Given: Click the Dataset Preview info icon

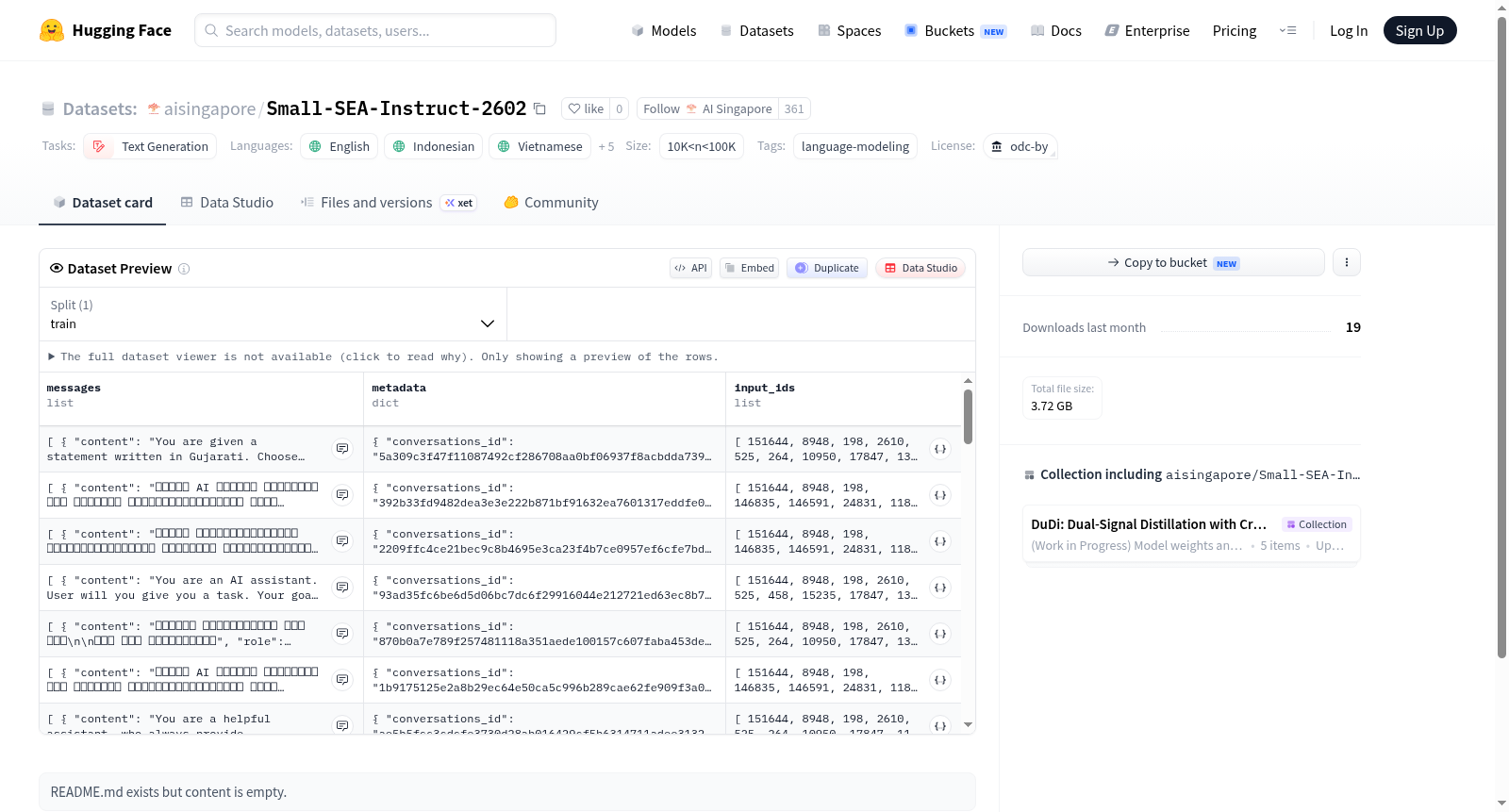Looking at the screenshot, I should 184,269.
